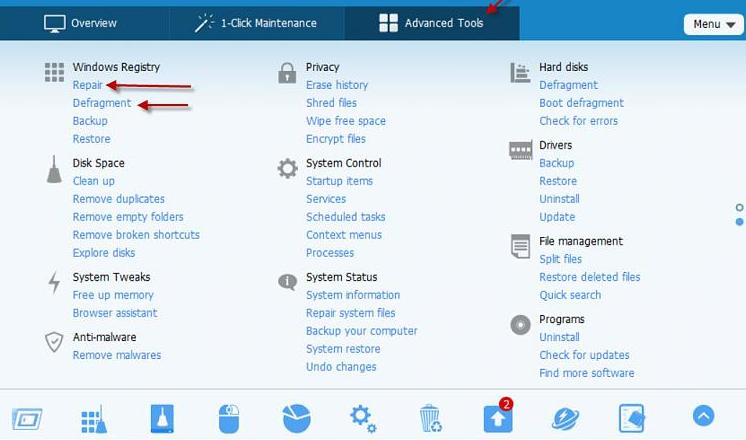Open the Menu dropdown
Image resolution: width=746 pixels, height=440 pixels.
tap(713, 24)
